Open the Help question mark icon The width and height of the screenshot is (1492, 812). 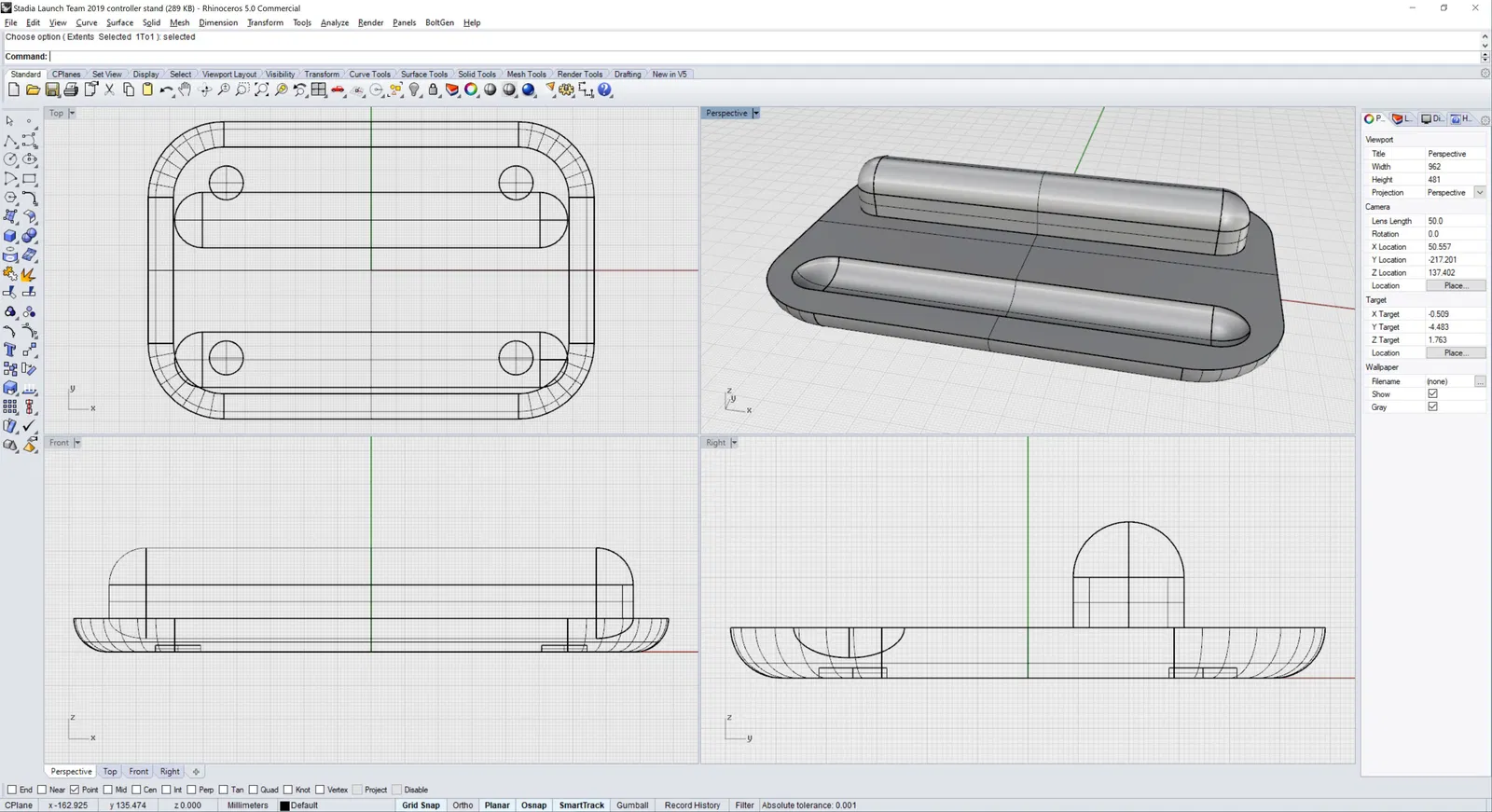605,90
